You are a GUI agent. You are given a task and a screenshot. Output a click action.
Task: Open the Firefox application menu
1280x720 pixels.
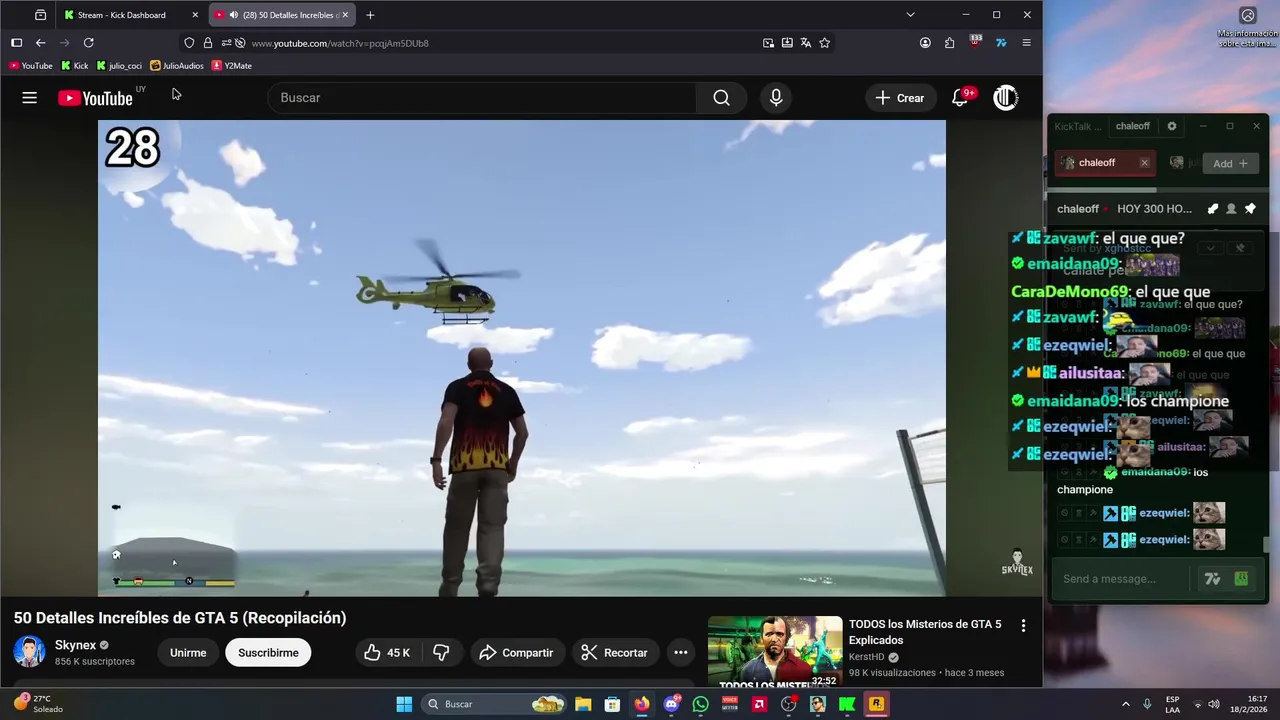click(x=1026, y=43)
